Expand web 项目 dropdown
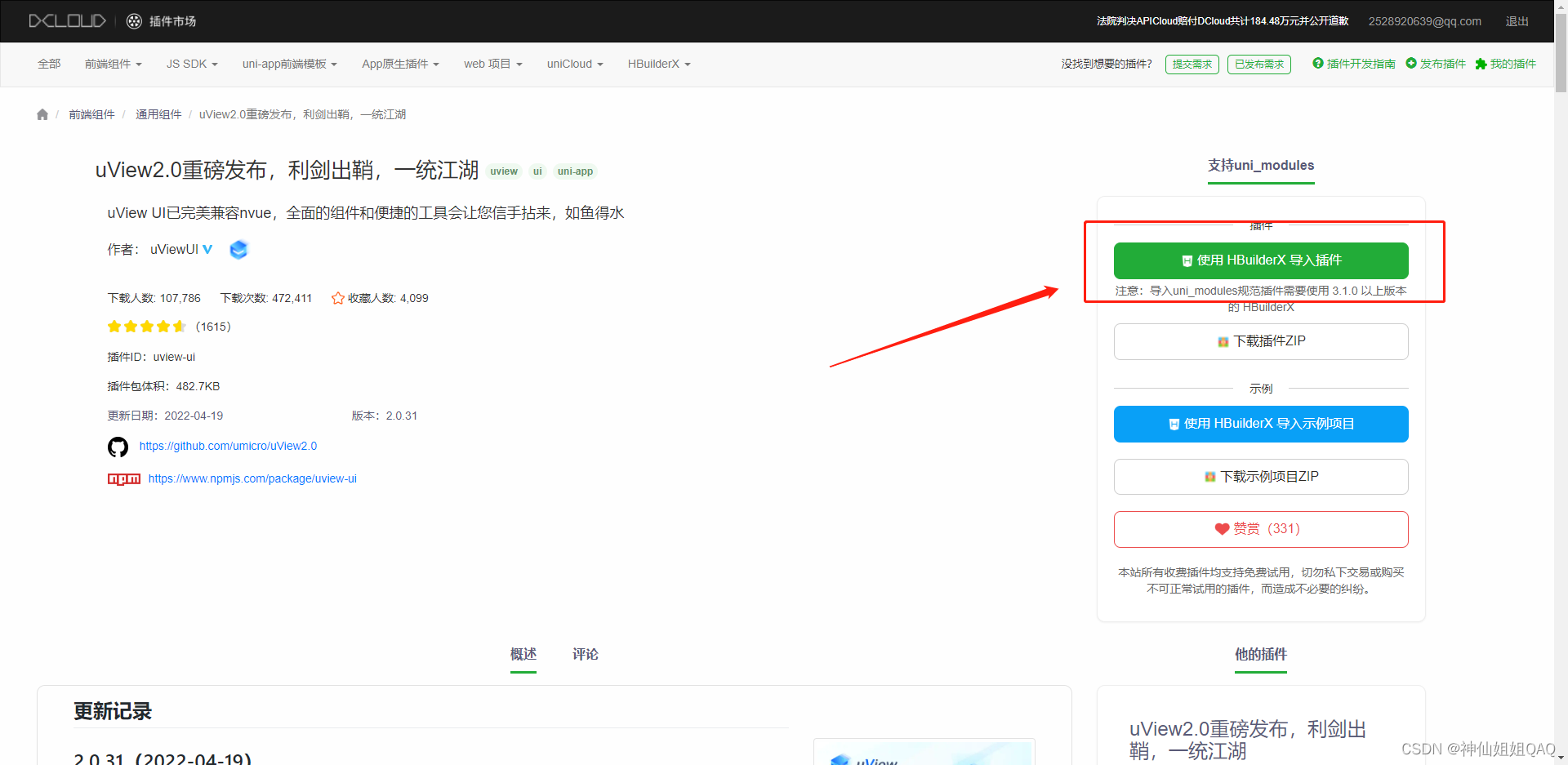This screenshot has height=765, width=1568. 492,64
